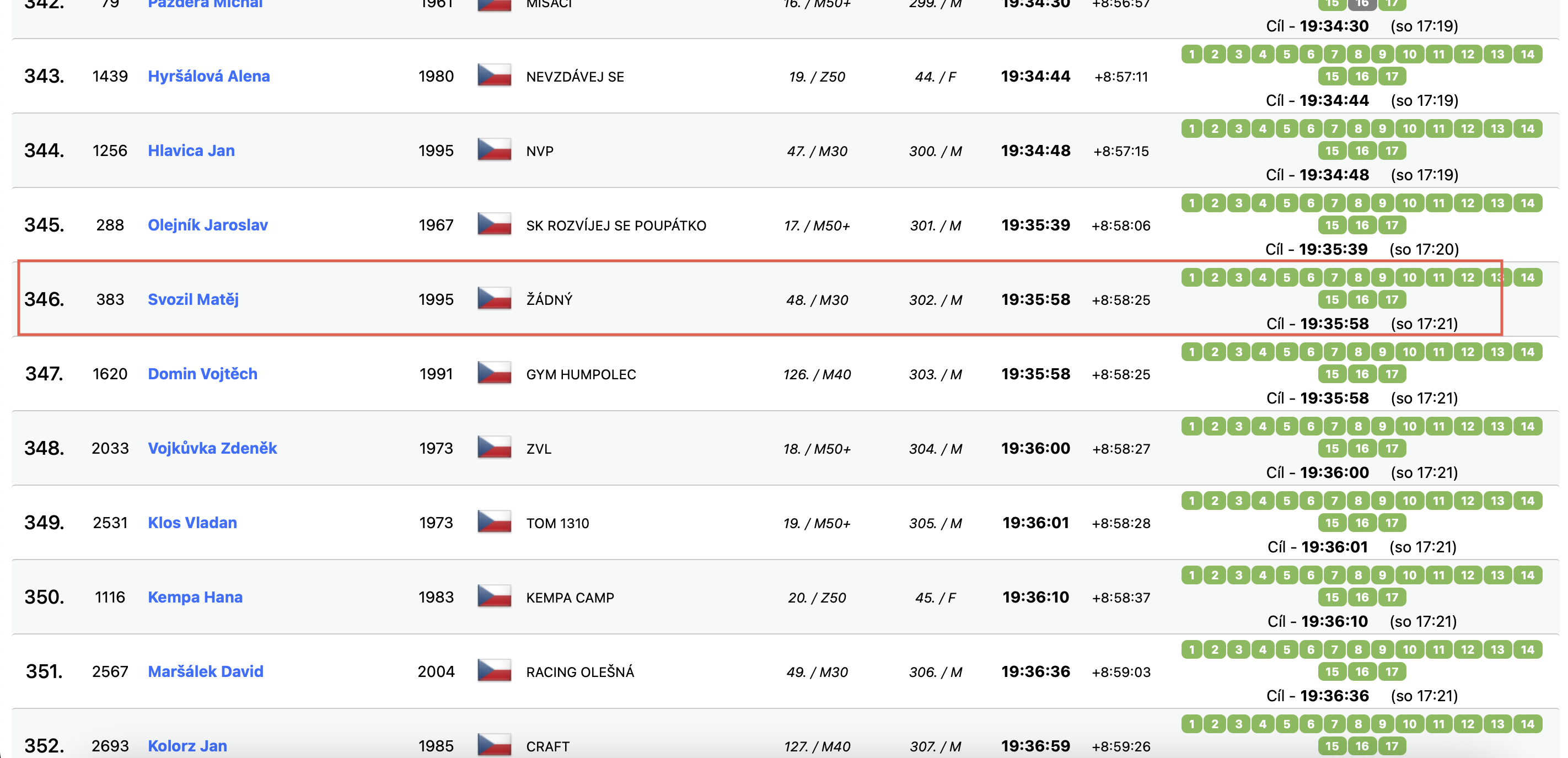Image resolution: width=1568 pixels, height=758 pixels.
Task: Open Olejník Jaroslav profile link
Action: (x=207, y=225)
